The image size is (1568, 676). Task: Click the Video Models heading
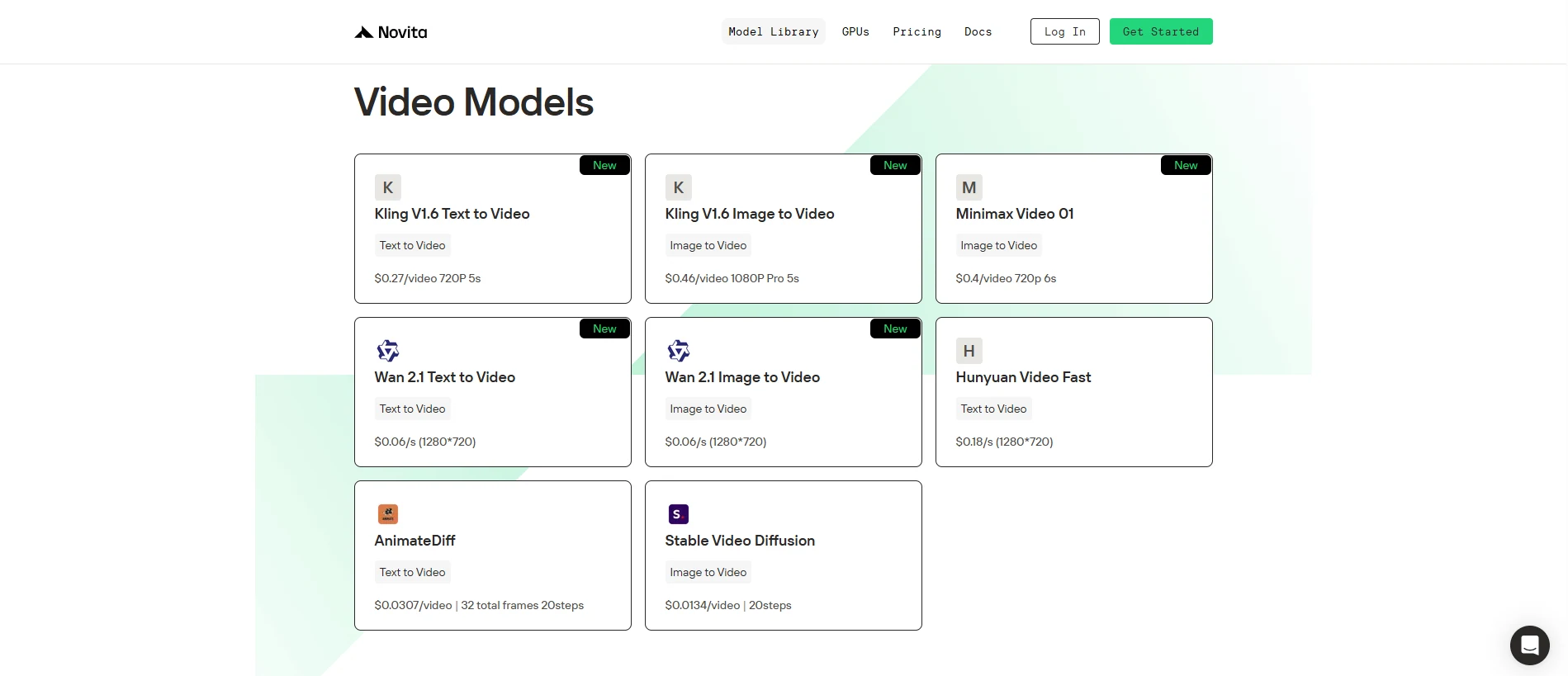(x=474, y=102)
